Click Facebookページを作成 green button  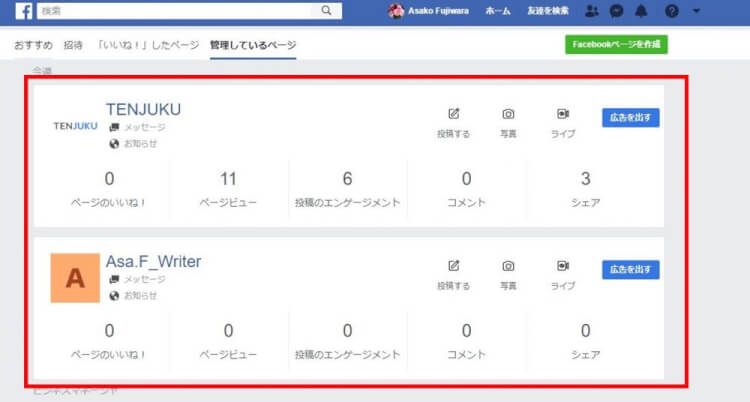[x=616, y=45]
